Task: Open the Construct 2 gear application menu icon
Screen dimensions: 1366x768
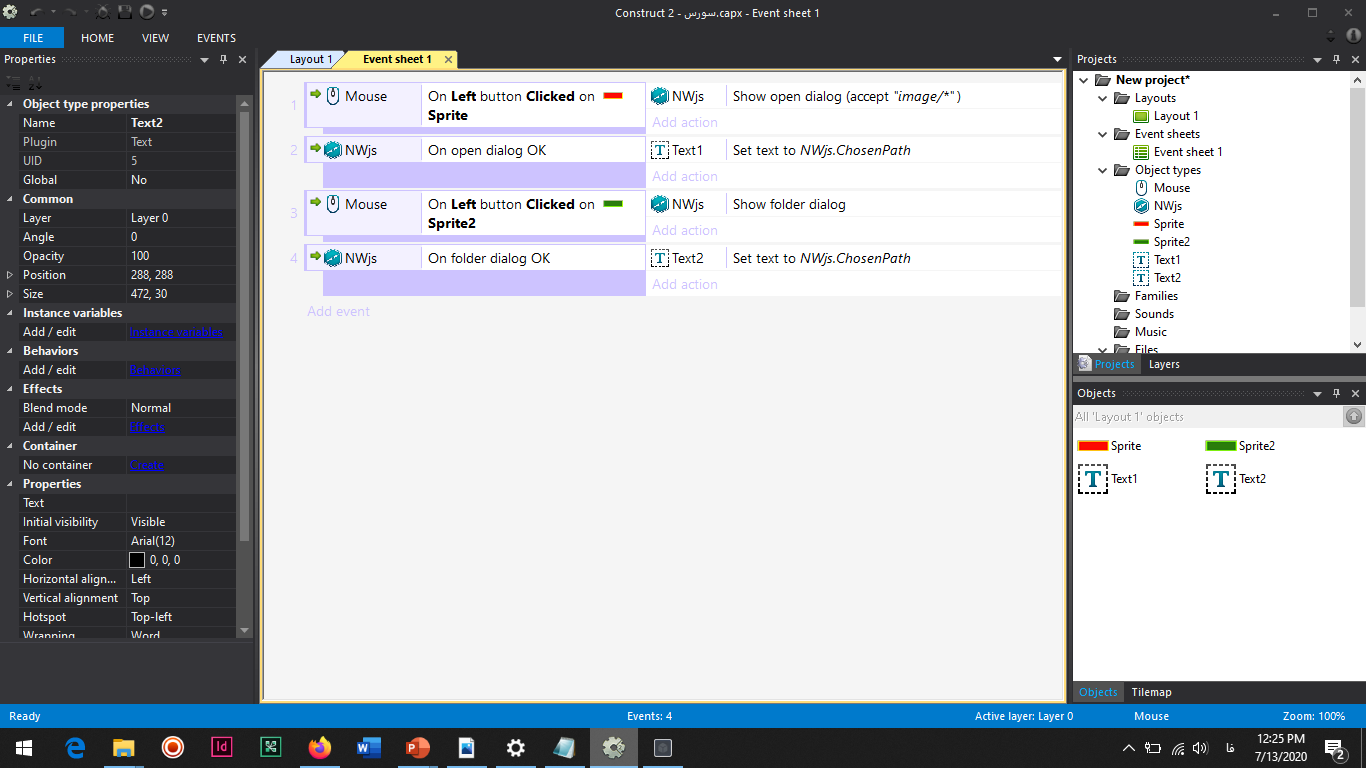Action: coord(10,12)
